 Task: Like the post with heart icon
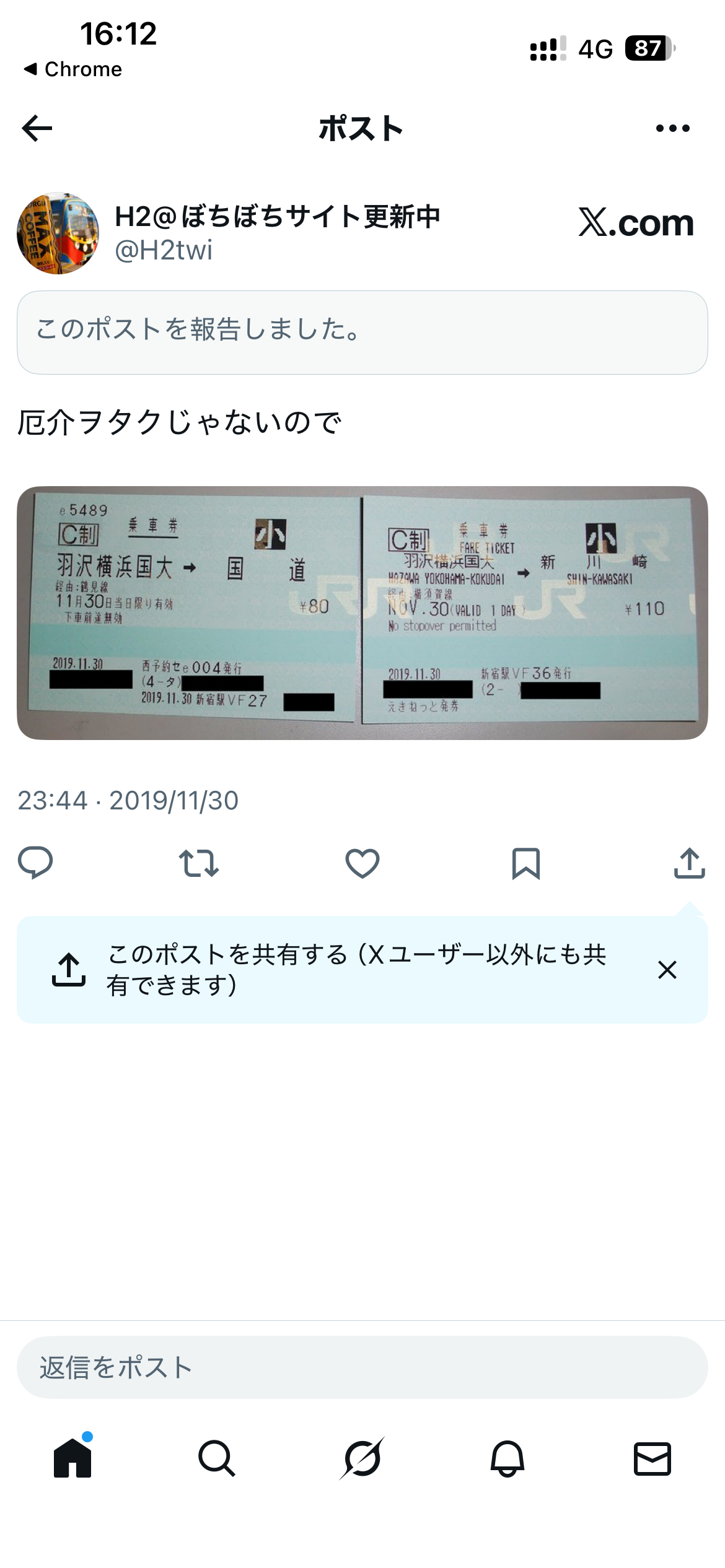tap(362, 863)
